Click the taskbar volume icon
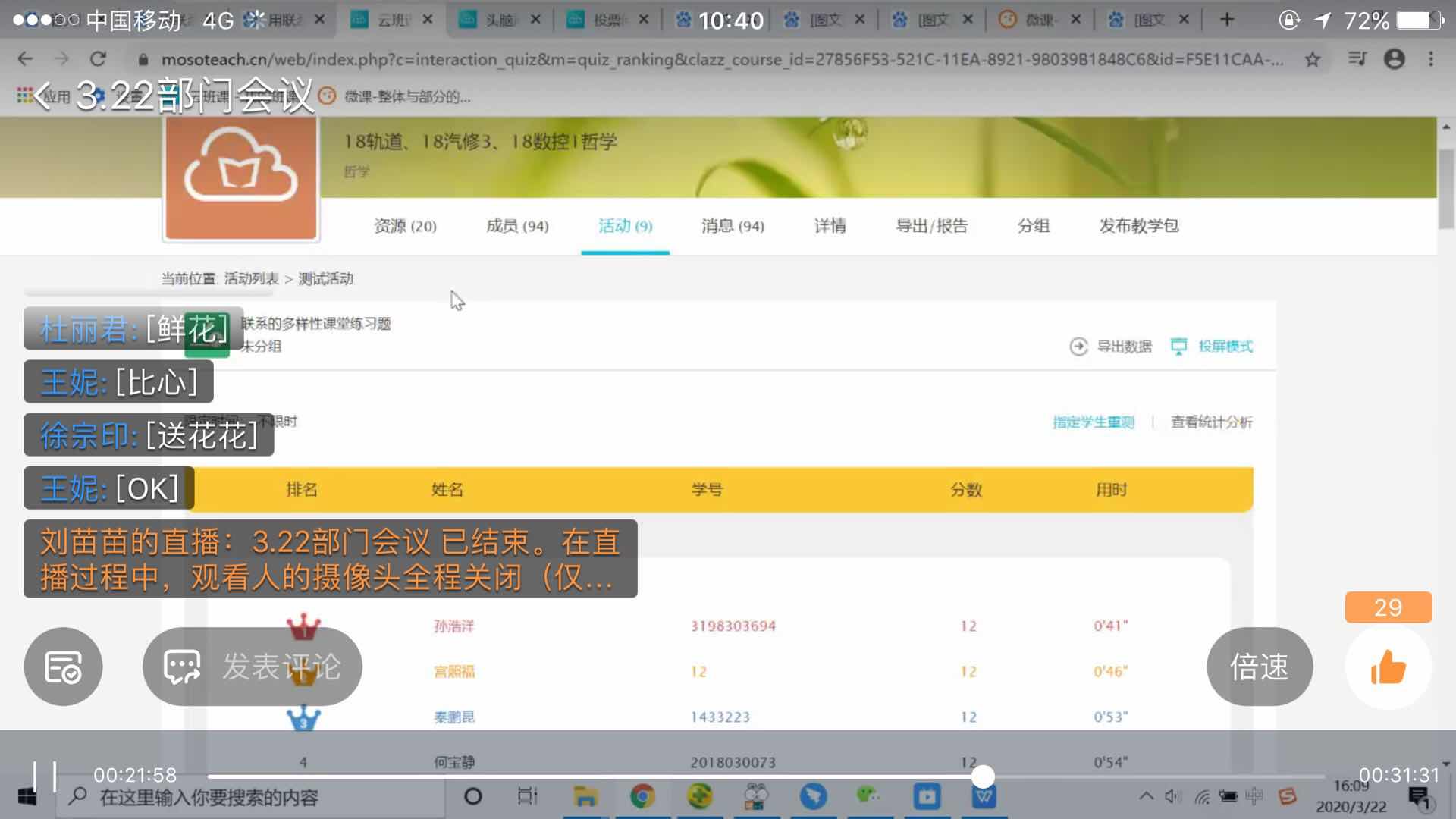1456x819 pixels. tap(1173, 796)
